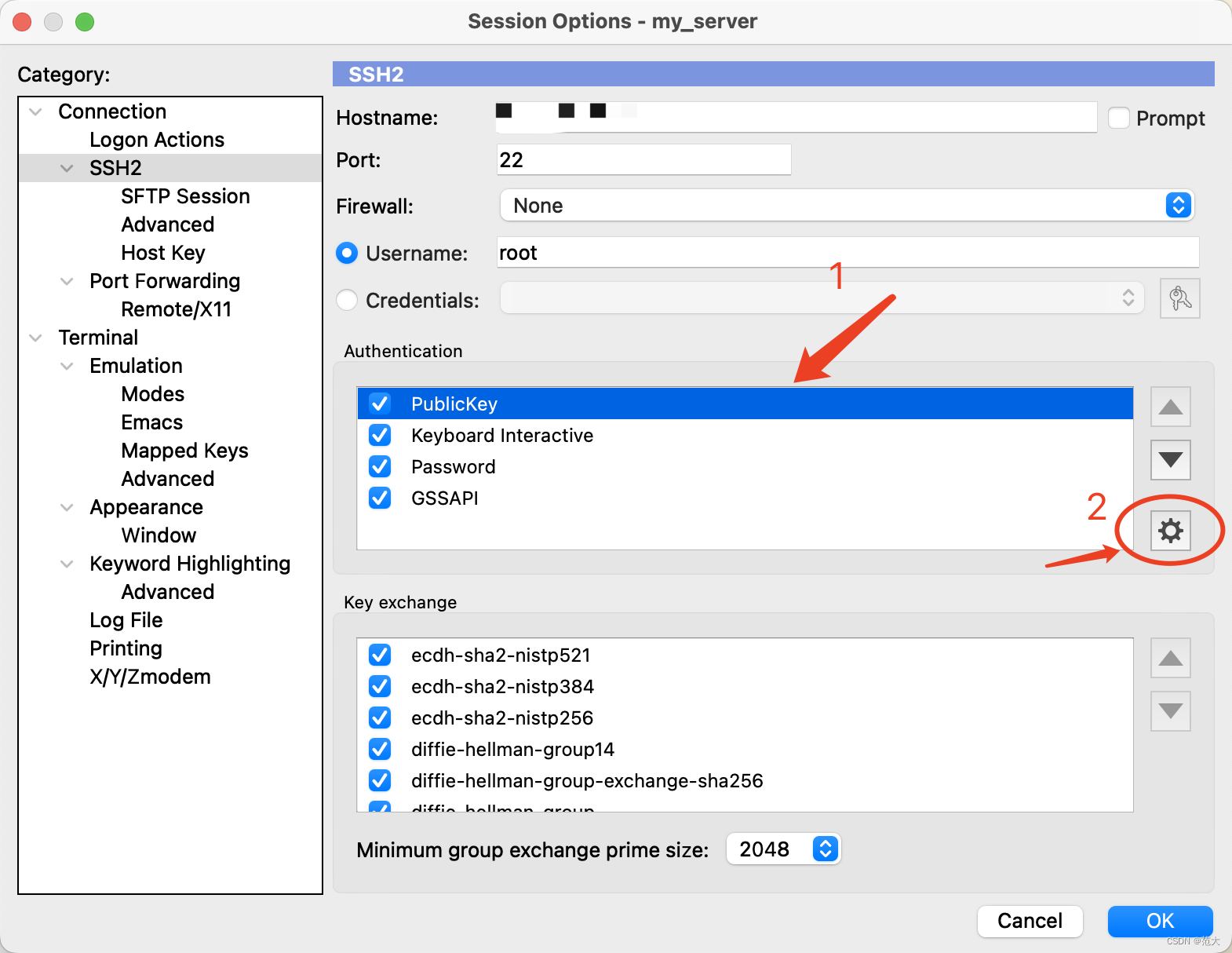Screen dimensions: 1232x953
Task: Select the Username radio button
Action: coord(347,253)
